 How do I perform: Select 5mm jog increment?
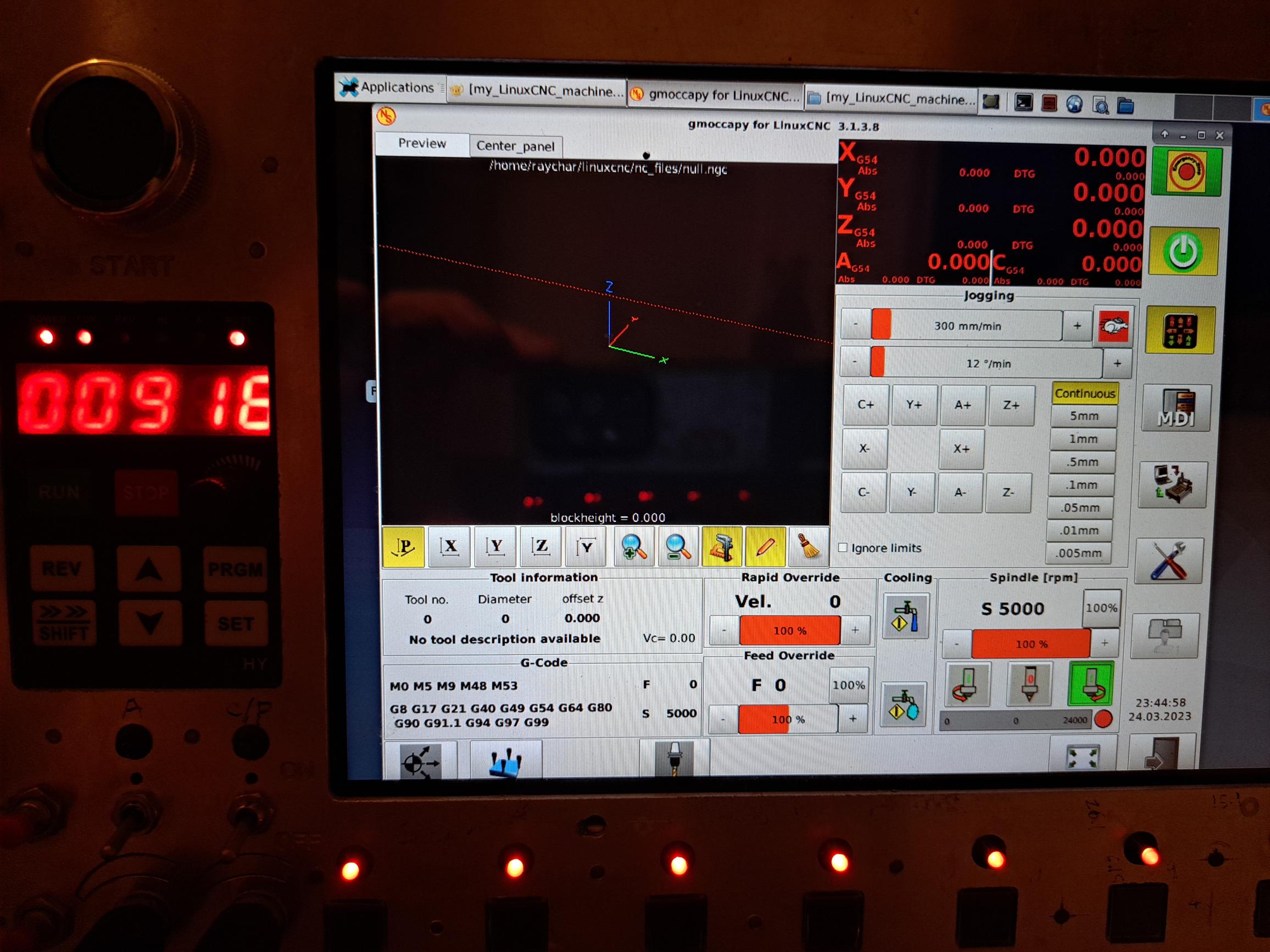coord(1084,416)
